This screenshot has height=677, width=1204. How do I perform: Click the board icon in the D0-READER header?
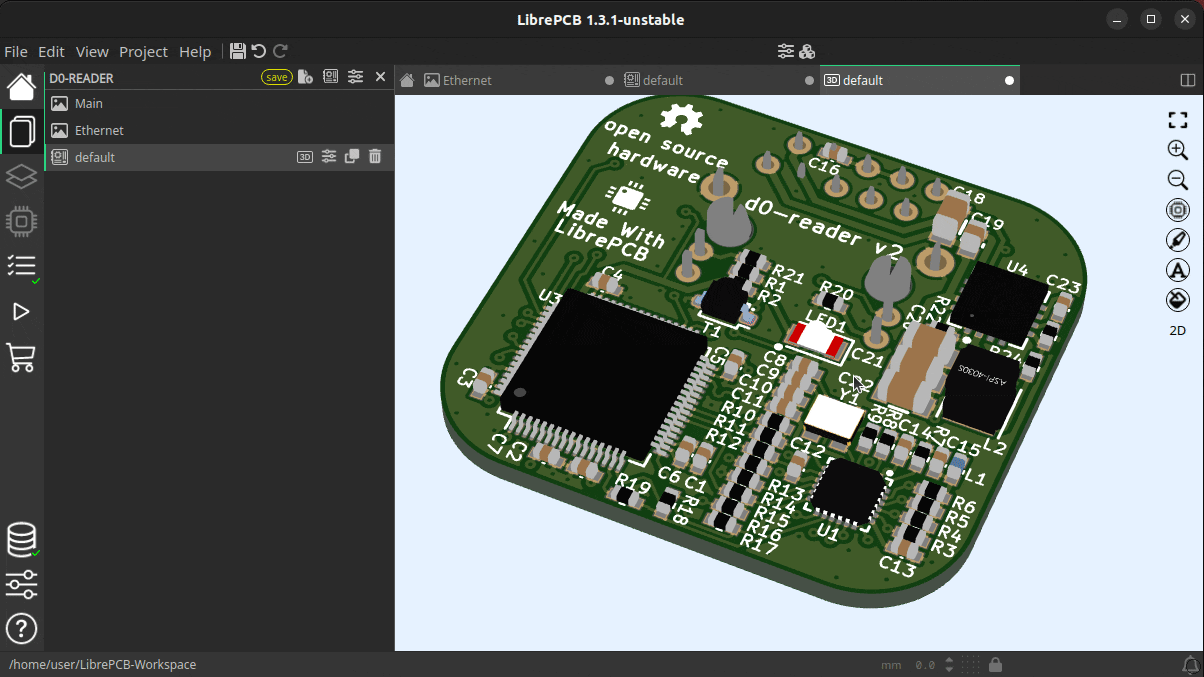(331, 77)
